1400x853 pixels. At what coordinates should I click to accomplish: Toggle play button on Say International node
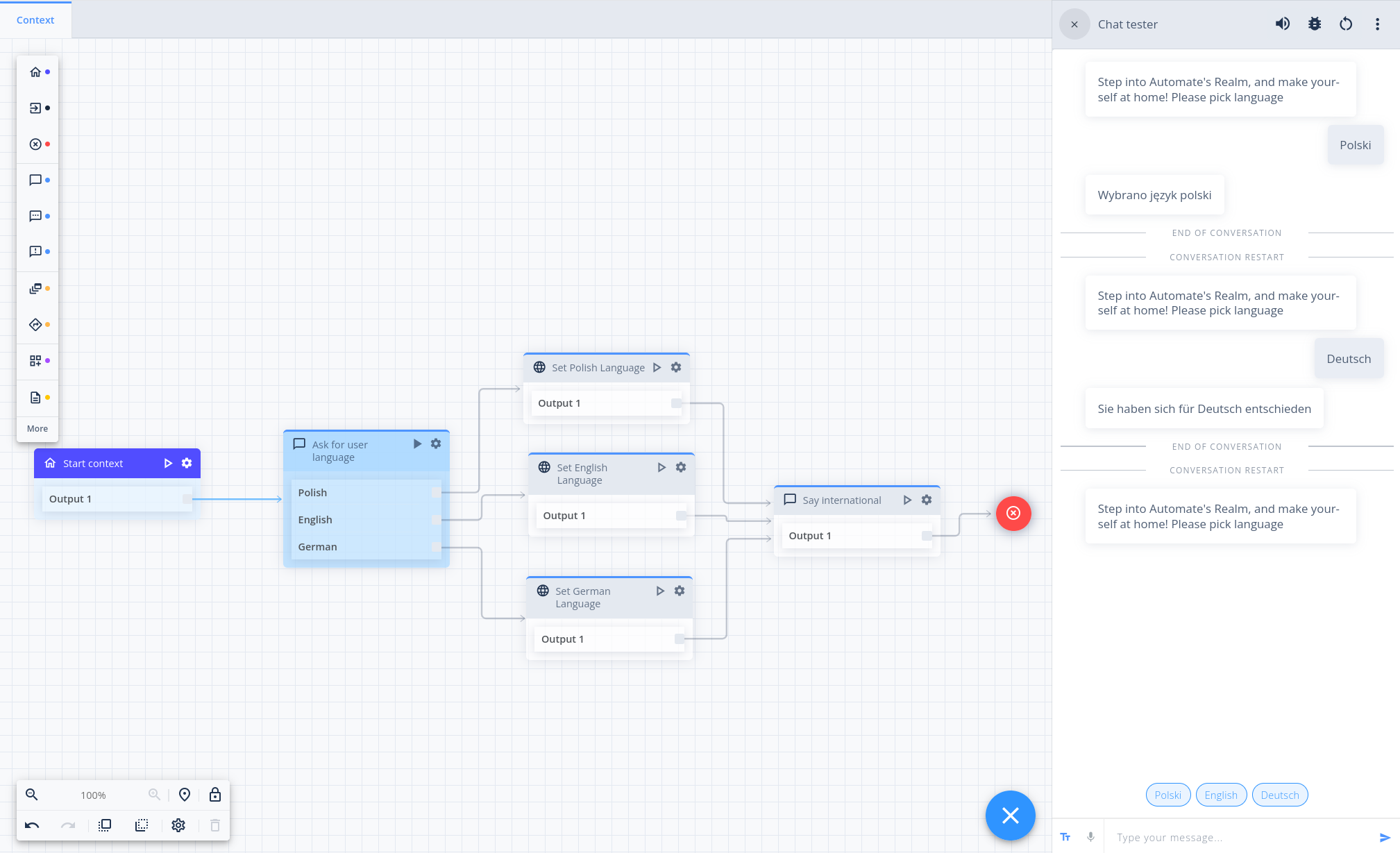907,500
